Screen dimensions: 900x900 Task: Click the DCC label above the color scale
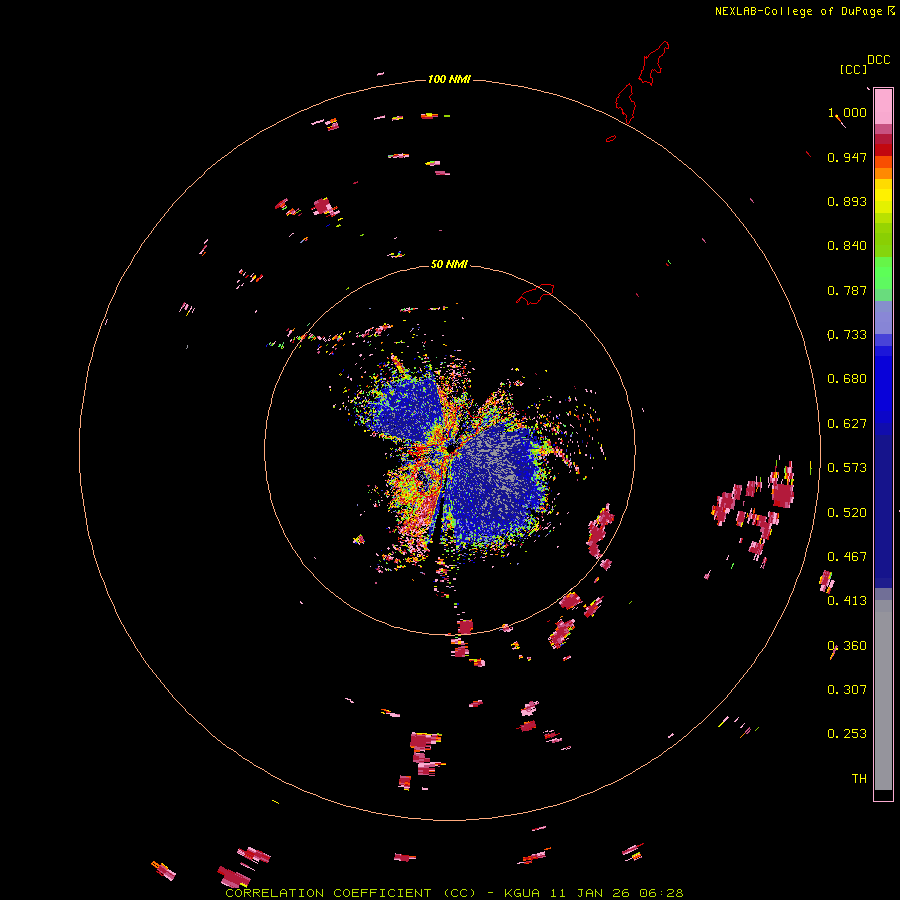pyautogui.click(x=878, y=60)
